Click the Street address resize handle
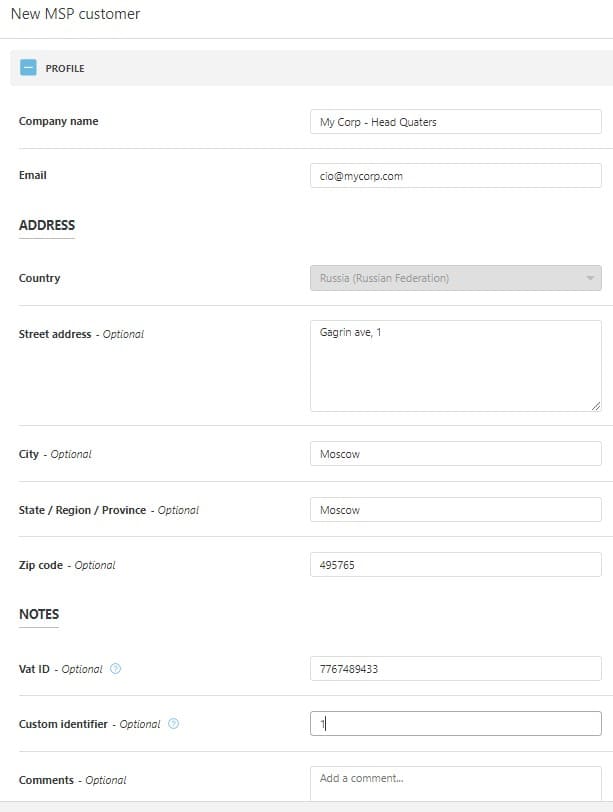 (x=596, y=406)
